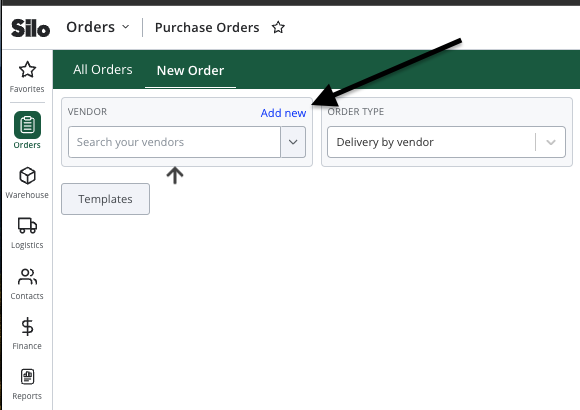Open Contacts people icon

pos(27,276)
